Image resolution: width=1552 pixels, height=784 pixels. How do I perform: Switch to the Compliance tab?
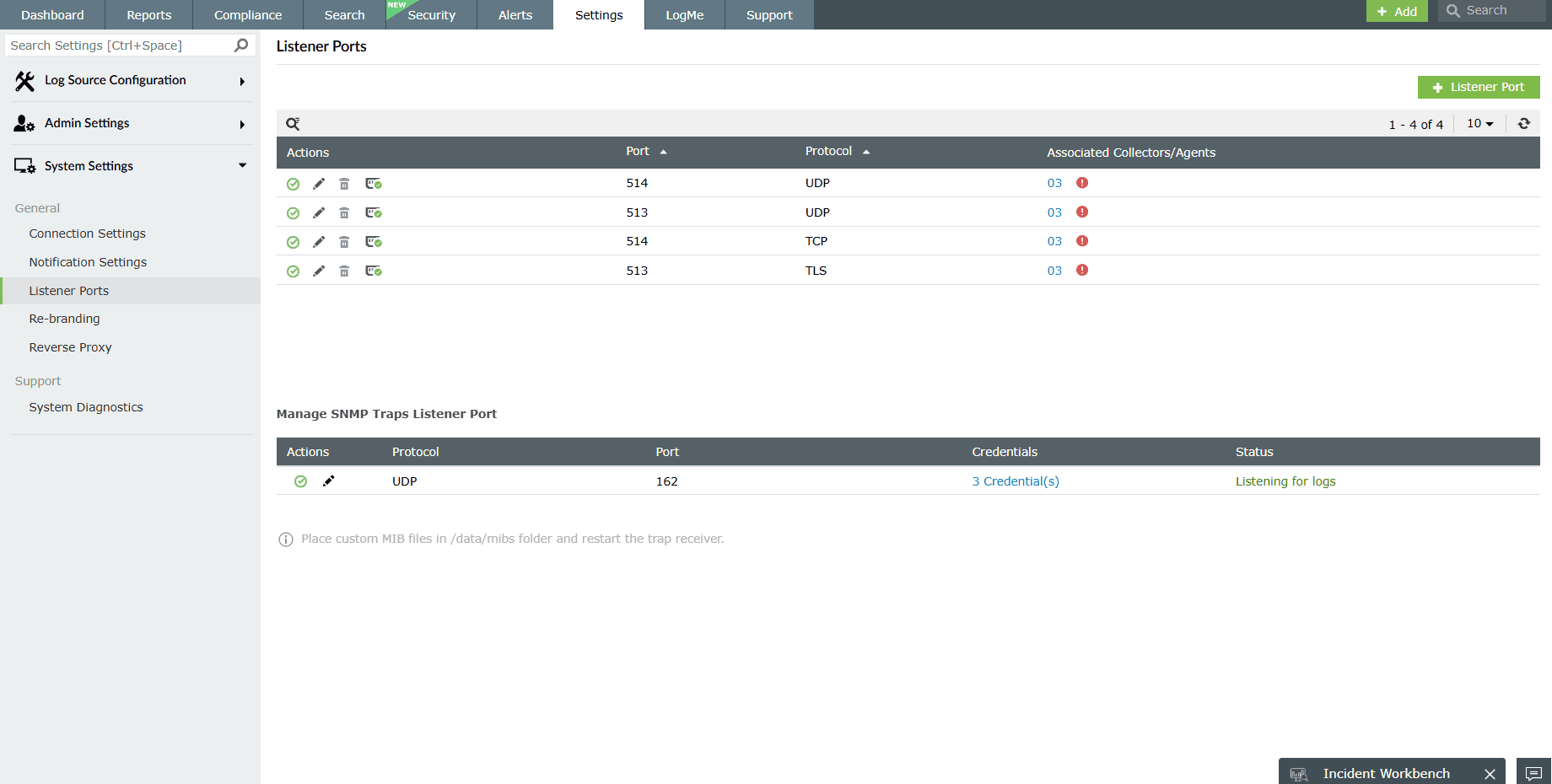point(247,14)
